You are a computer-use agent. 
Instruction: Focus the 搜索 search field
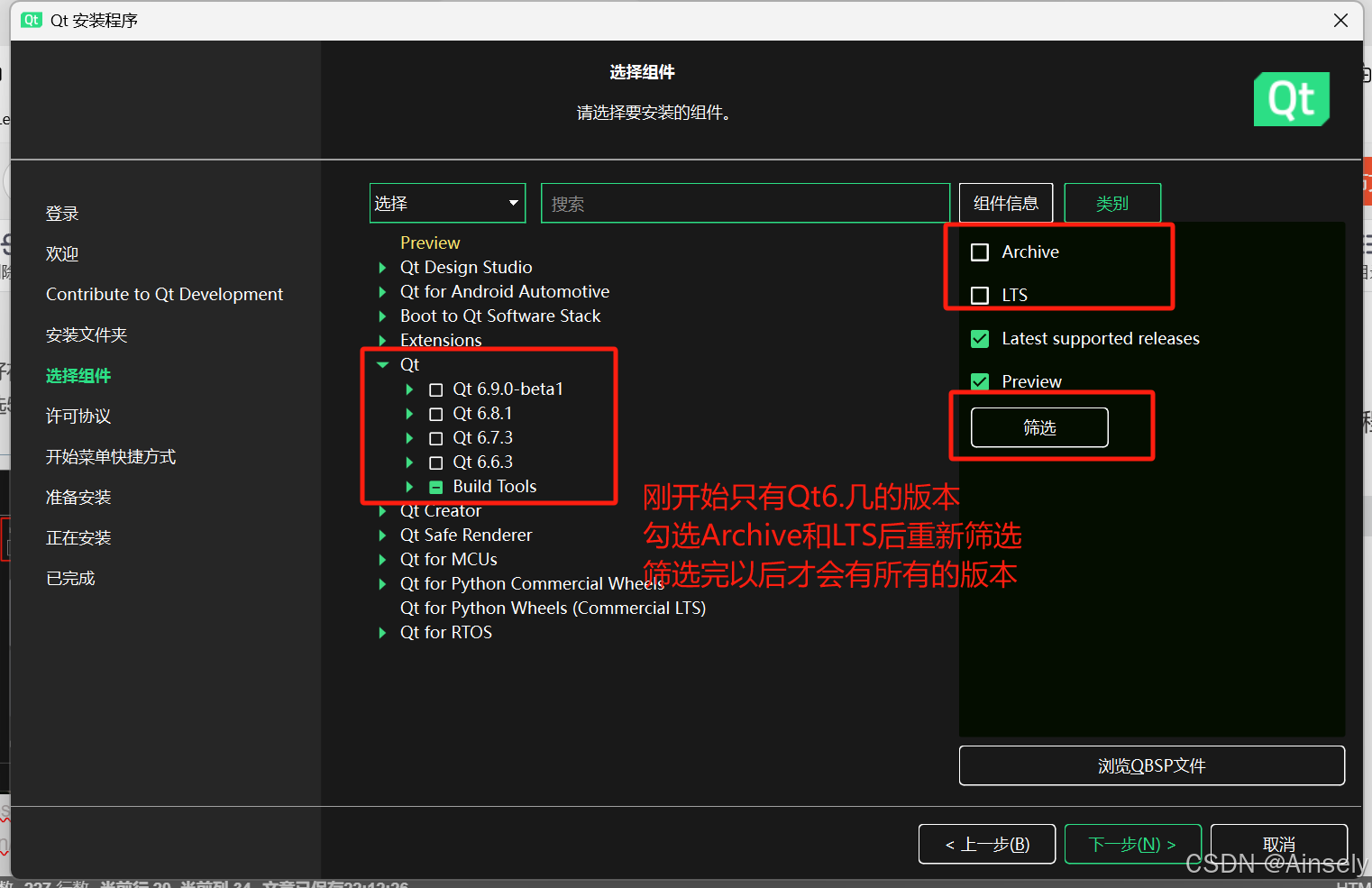click(x=745, y=203)
